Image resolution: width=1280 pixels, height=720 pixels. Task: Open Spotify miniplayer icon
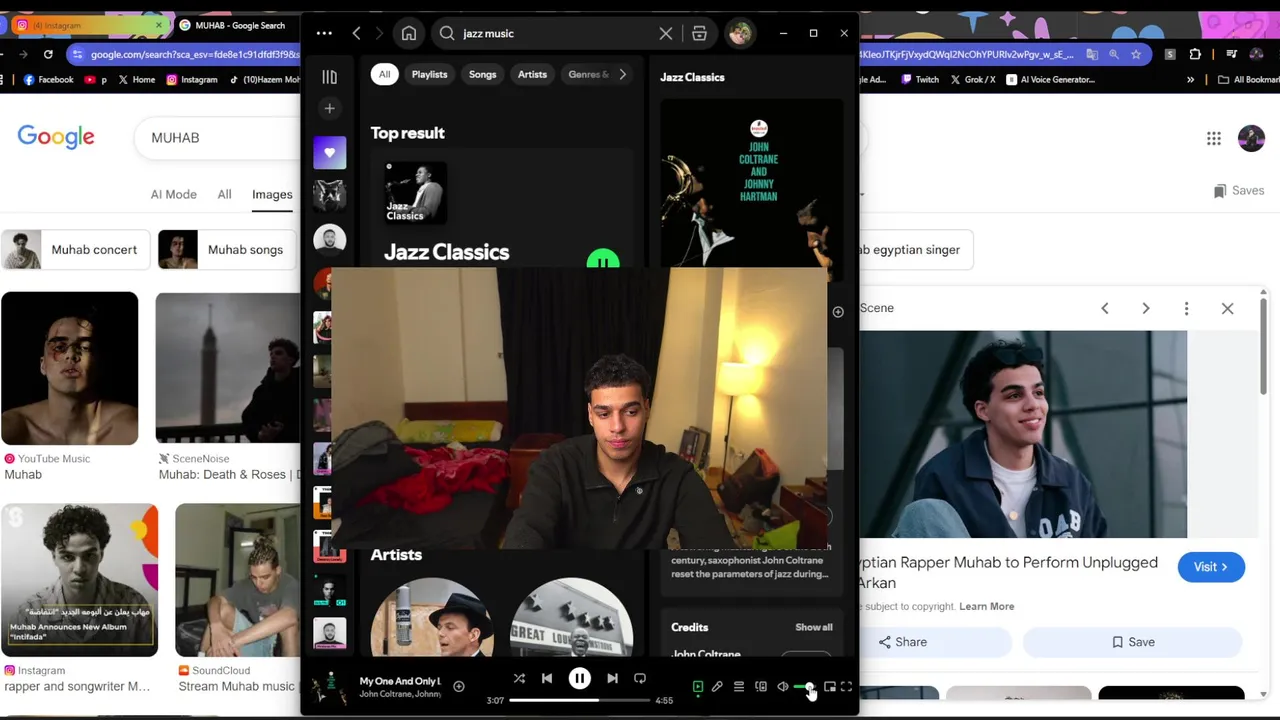coord(829,686)
